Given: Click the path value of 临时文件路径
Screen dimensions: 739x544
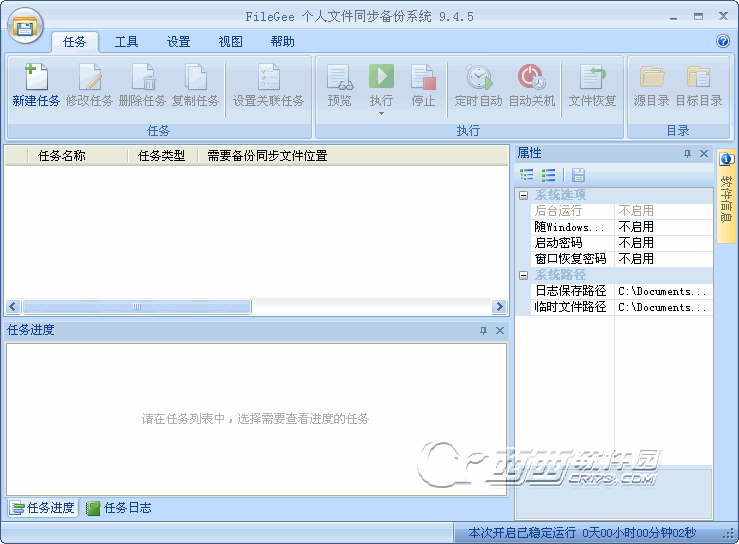Looking at the screenshot, I should [662, 307].
